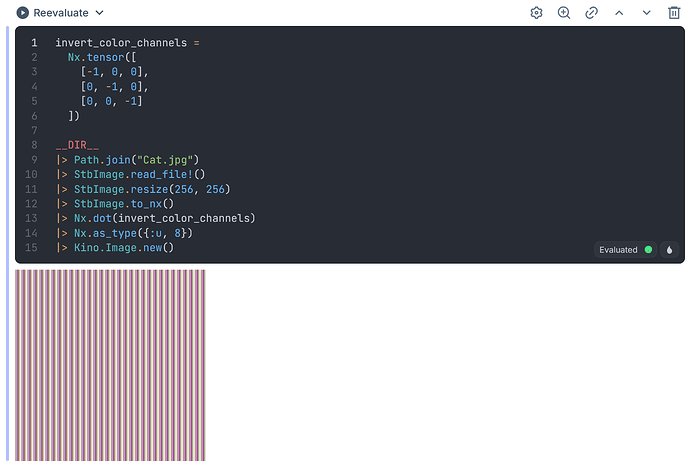This screenshot has height=468, width=690.
Task: Move the cell up
Action: pyautogui.click(x=619, y=13)
